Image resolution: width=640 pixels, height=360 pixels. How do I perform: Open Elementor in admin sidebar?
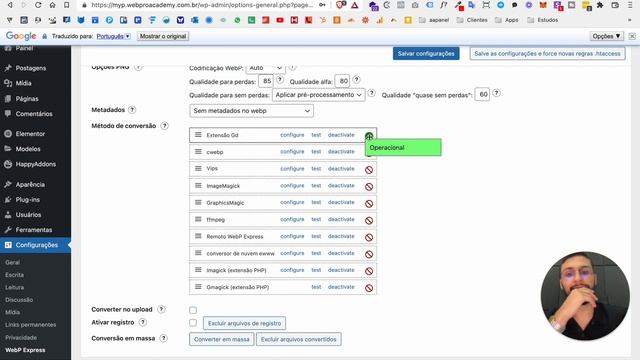pos(30,134)
